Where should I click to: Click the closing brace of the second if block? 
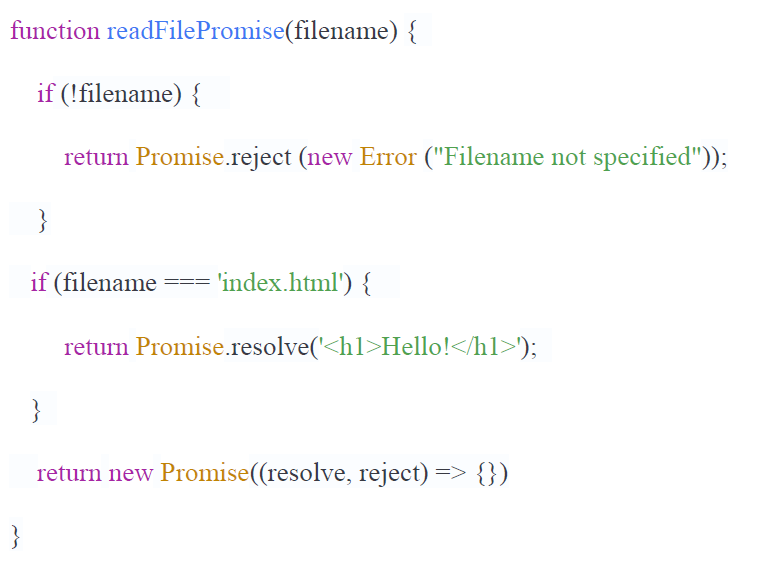[36, 410]
